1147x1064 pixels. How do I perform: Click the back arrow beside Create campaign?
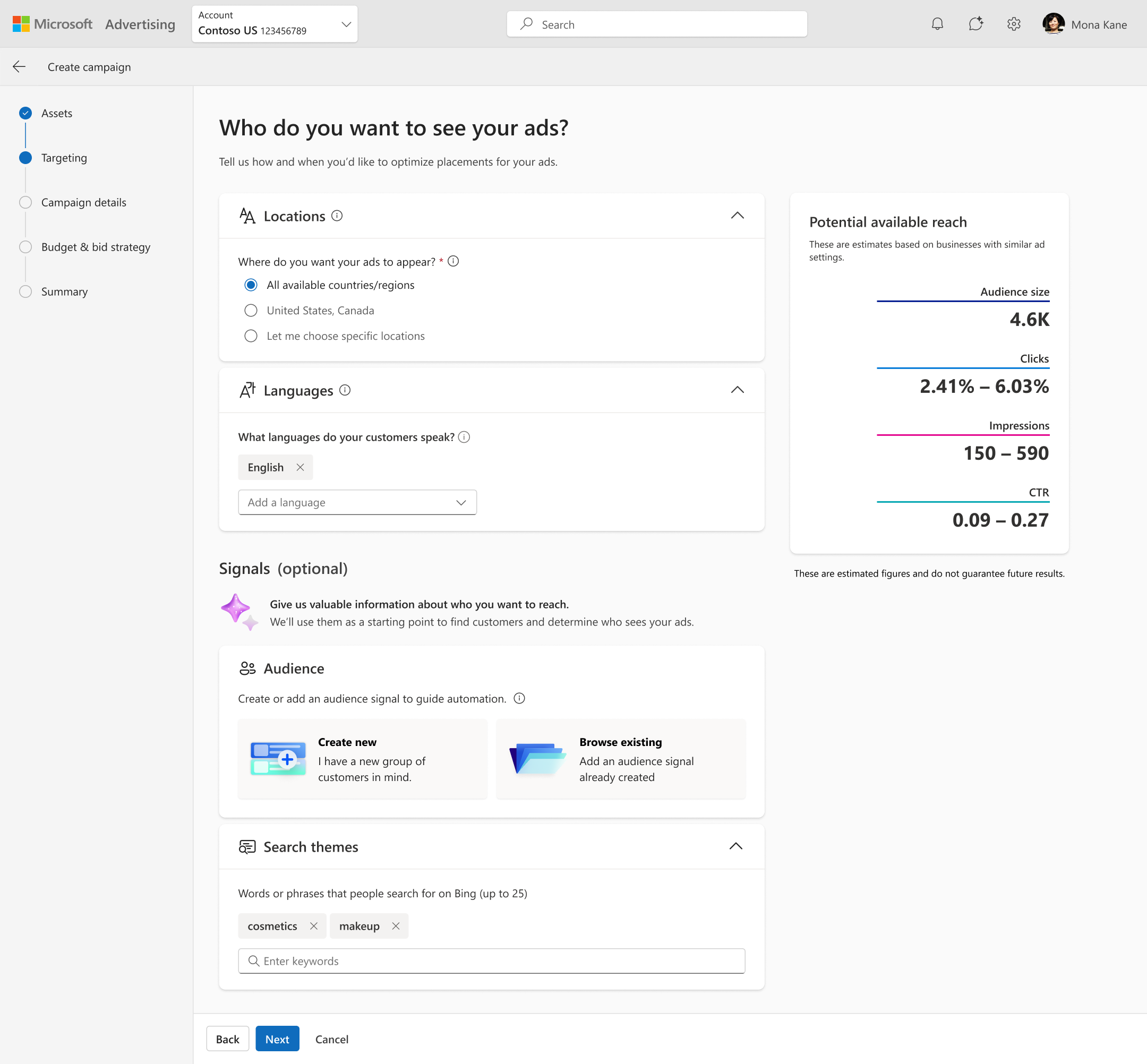(19, 67)
